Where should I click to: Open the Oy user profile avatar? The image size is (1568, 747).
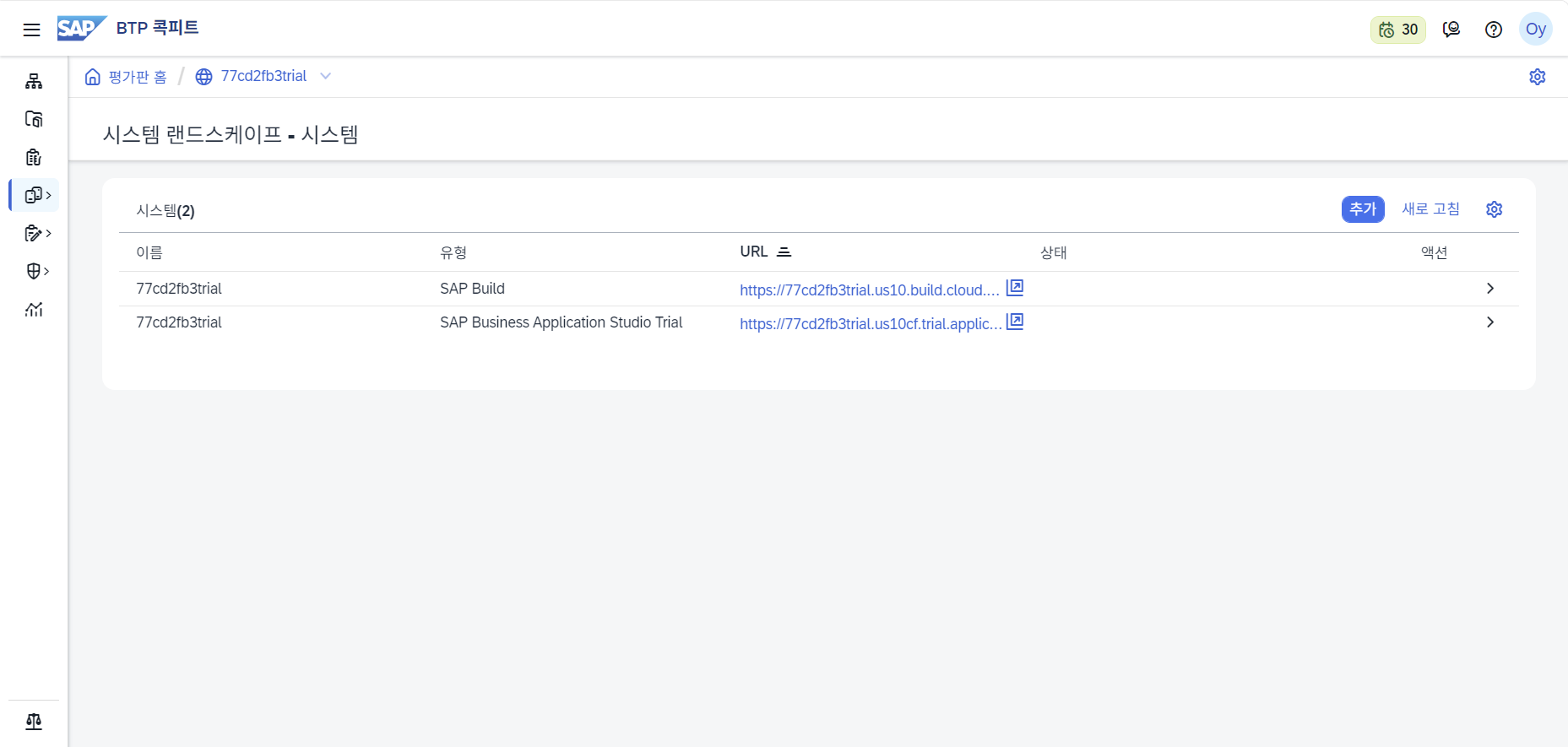click(1536, 30)
